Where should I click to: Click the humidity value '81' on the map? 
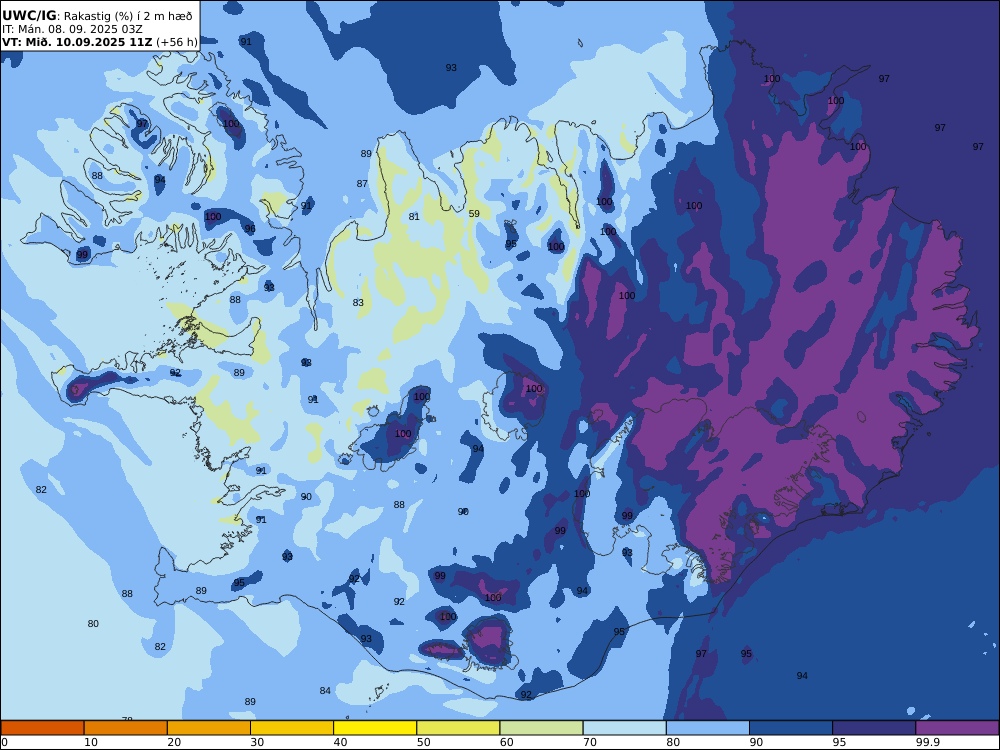tap(414, 217)
